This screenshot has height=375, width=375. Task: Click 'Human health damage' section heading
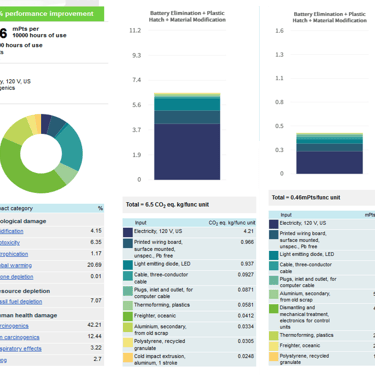(x=28, y=315)
